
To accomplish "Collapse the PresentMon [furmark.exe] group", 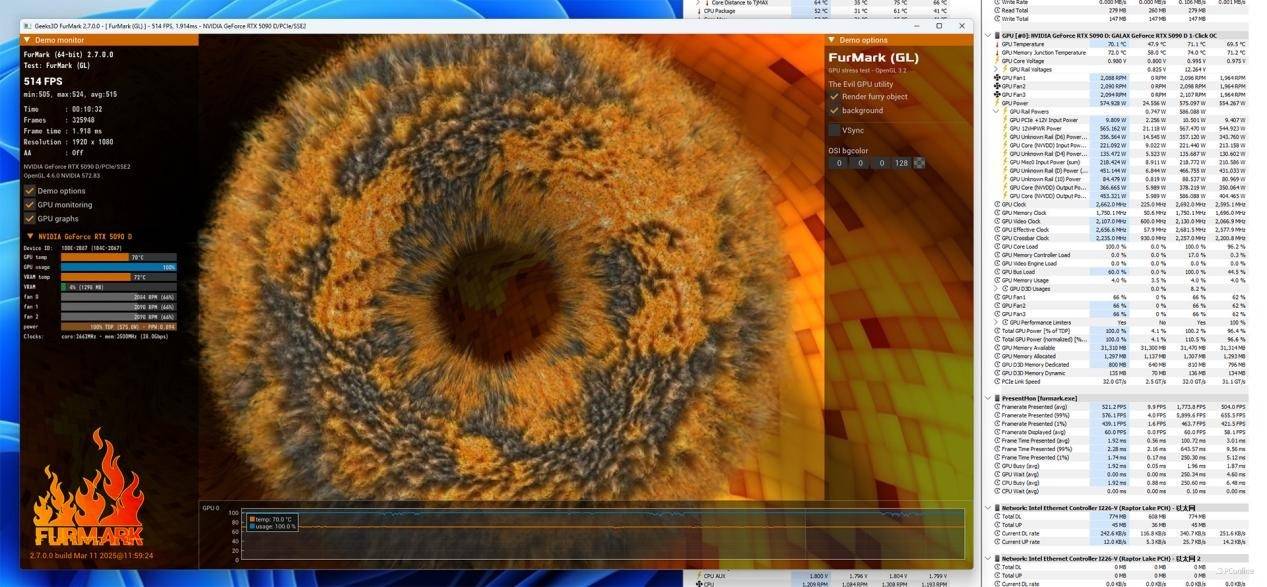I will [989, 398].
